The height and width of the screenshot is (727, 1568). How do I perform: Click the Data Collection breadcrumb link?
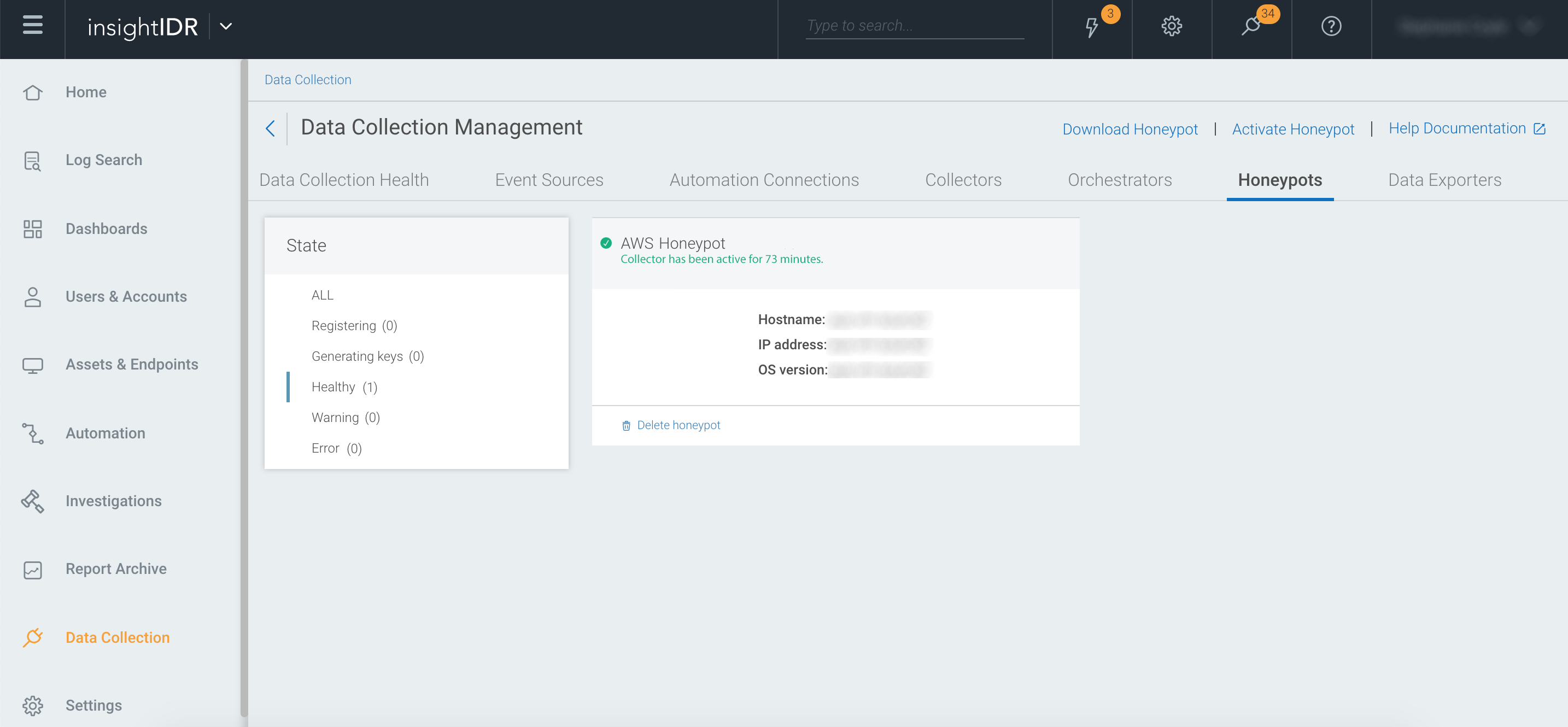307,80
